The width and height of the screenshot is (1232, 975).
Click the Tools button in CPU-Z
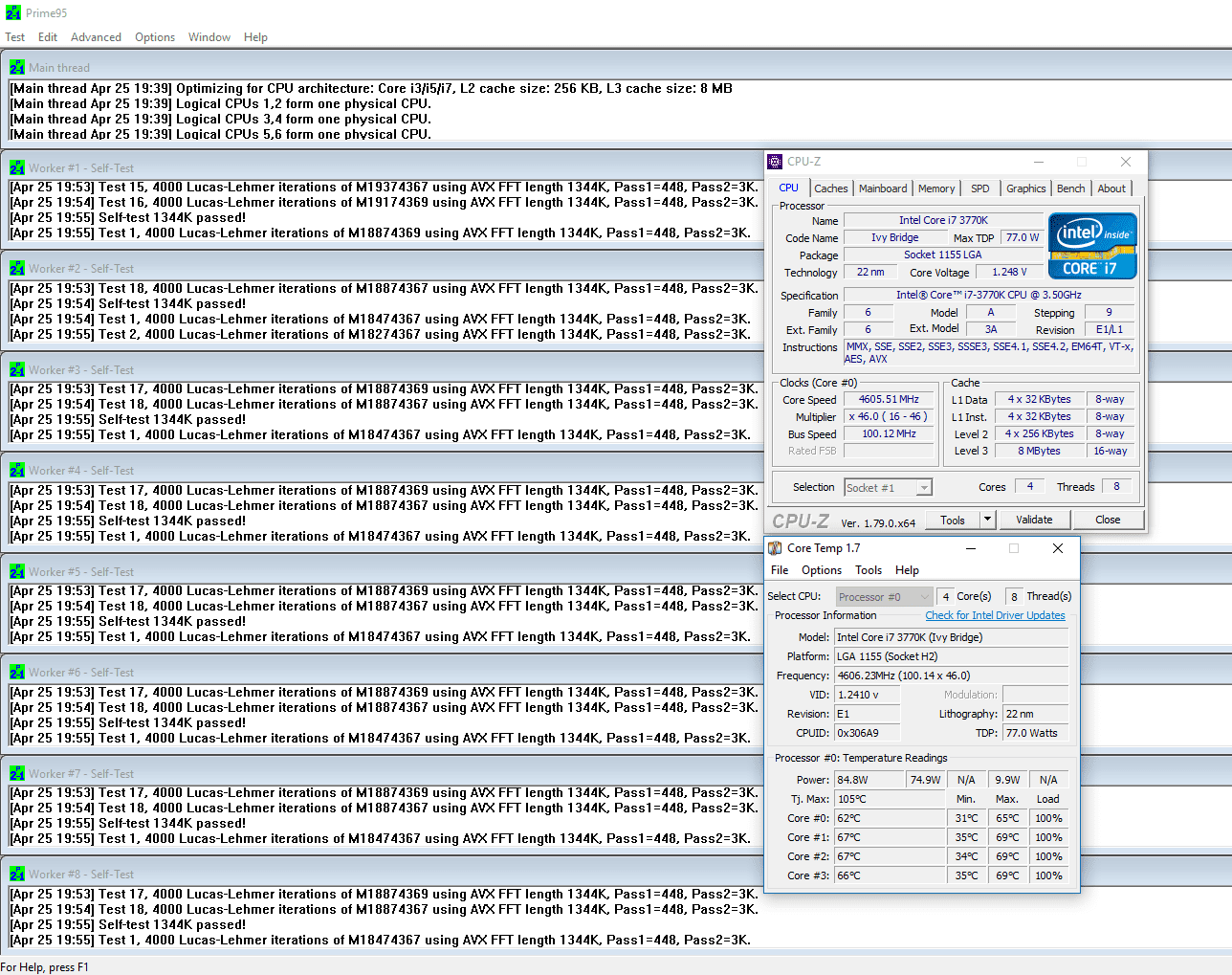(953, 520)
